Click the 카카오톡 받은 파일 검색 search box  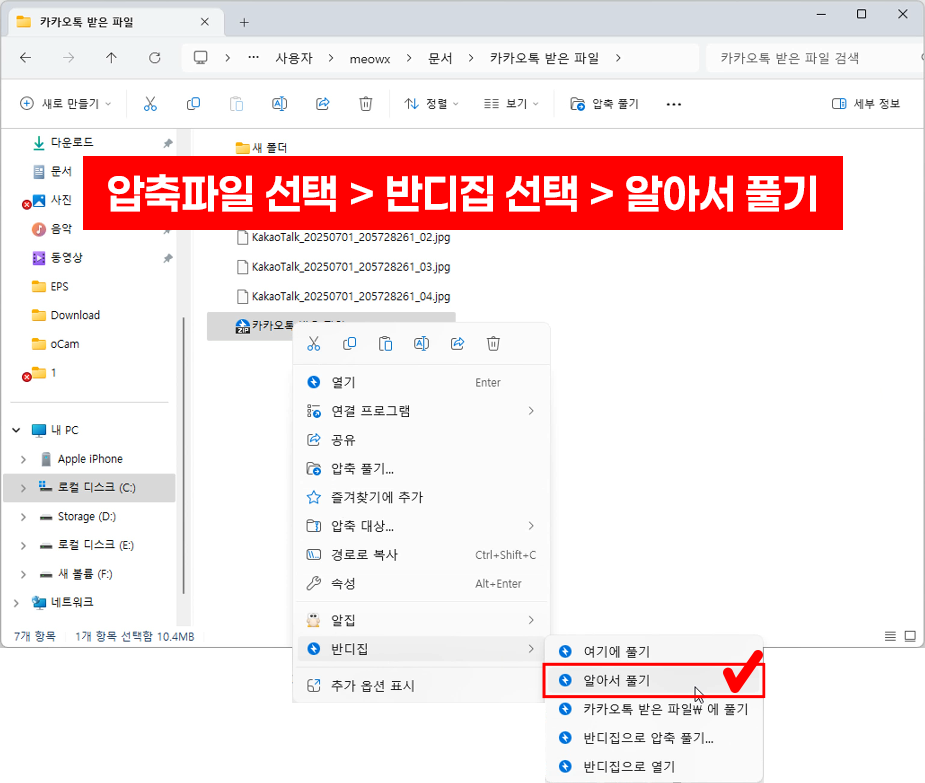tap(814, 58)
